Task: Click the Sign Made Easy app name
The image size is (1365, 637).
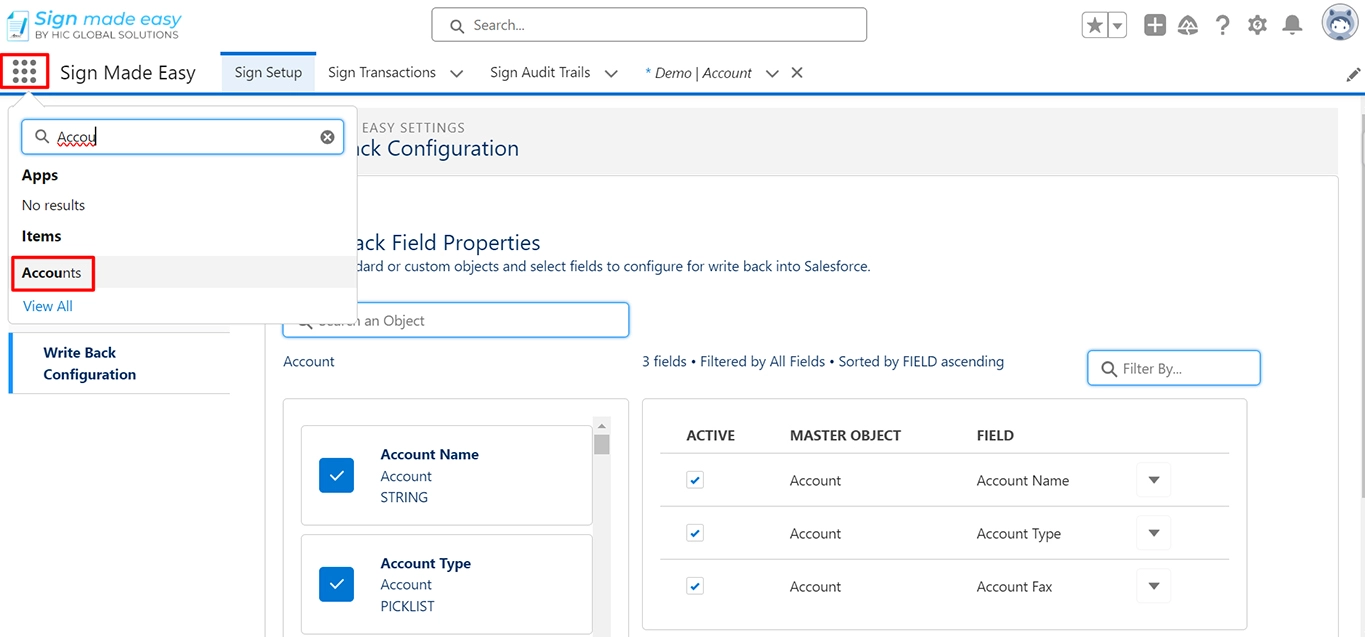Action: [x=128, y=72]
